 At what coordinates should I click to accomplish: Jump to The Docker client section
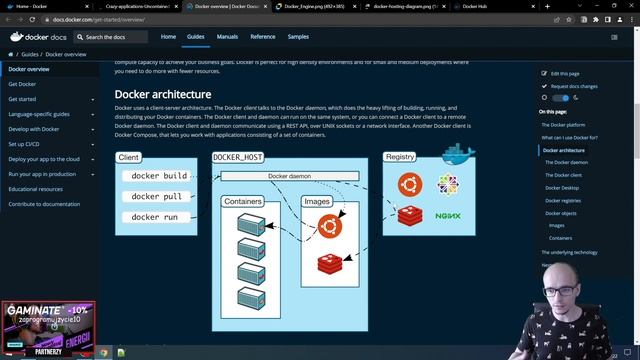563,175
